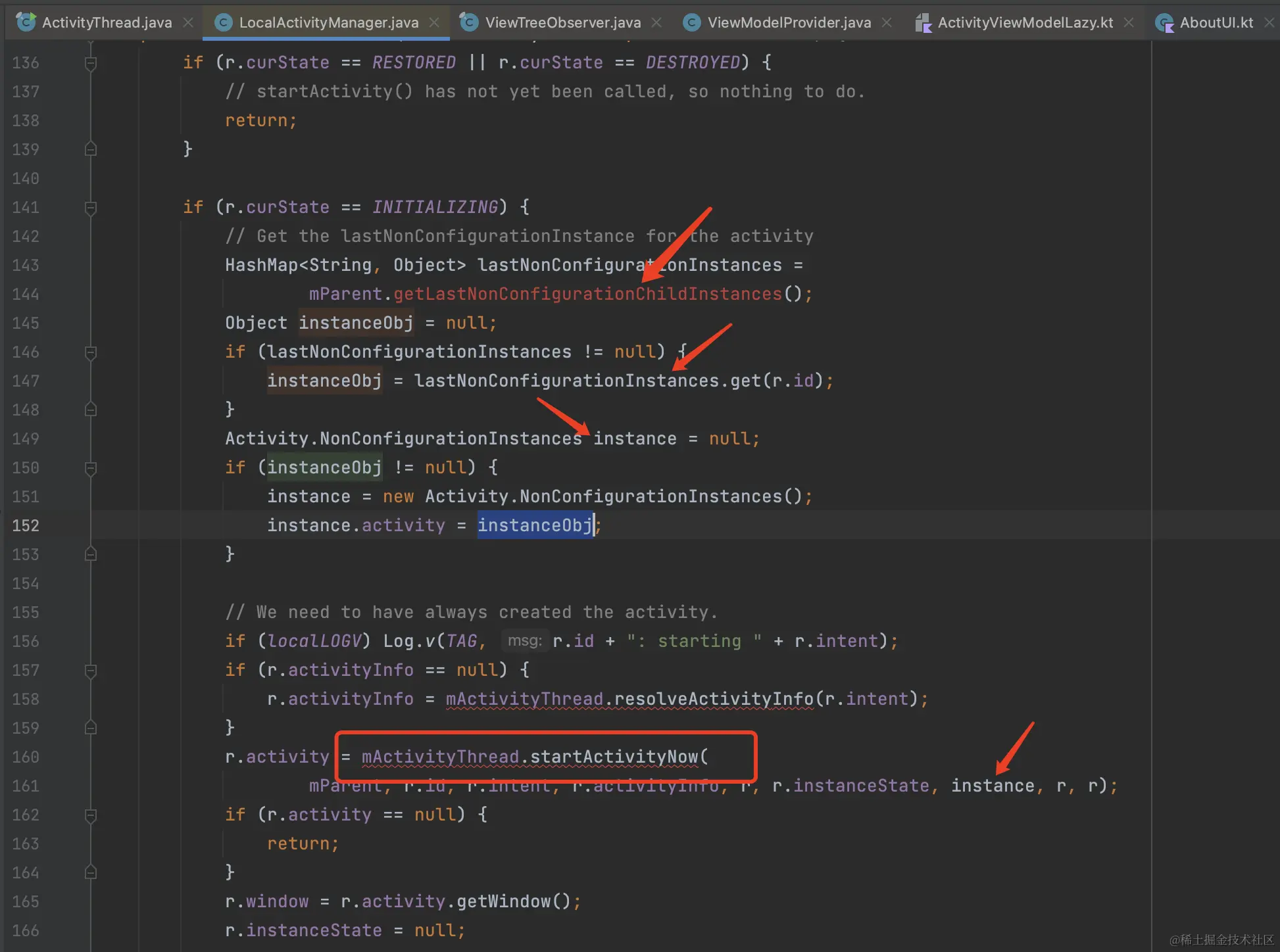Viewport: 1280px width, 952px height.
Task: Switch to the AboutUI.kt tab
Action: pyautogui.click(x=1216, y=22)
